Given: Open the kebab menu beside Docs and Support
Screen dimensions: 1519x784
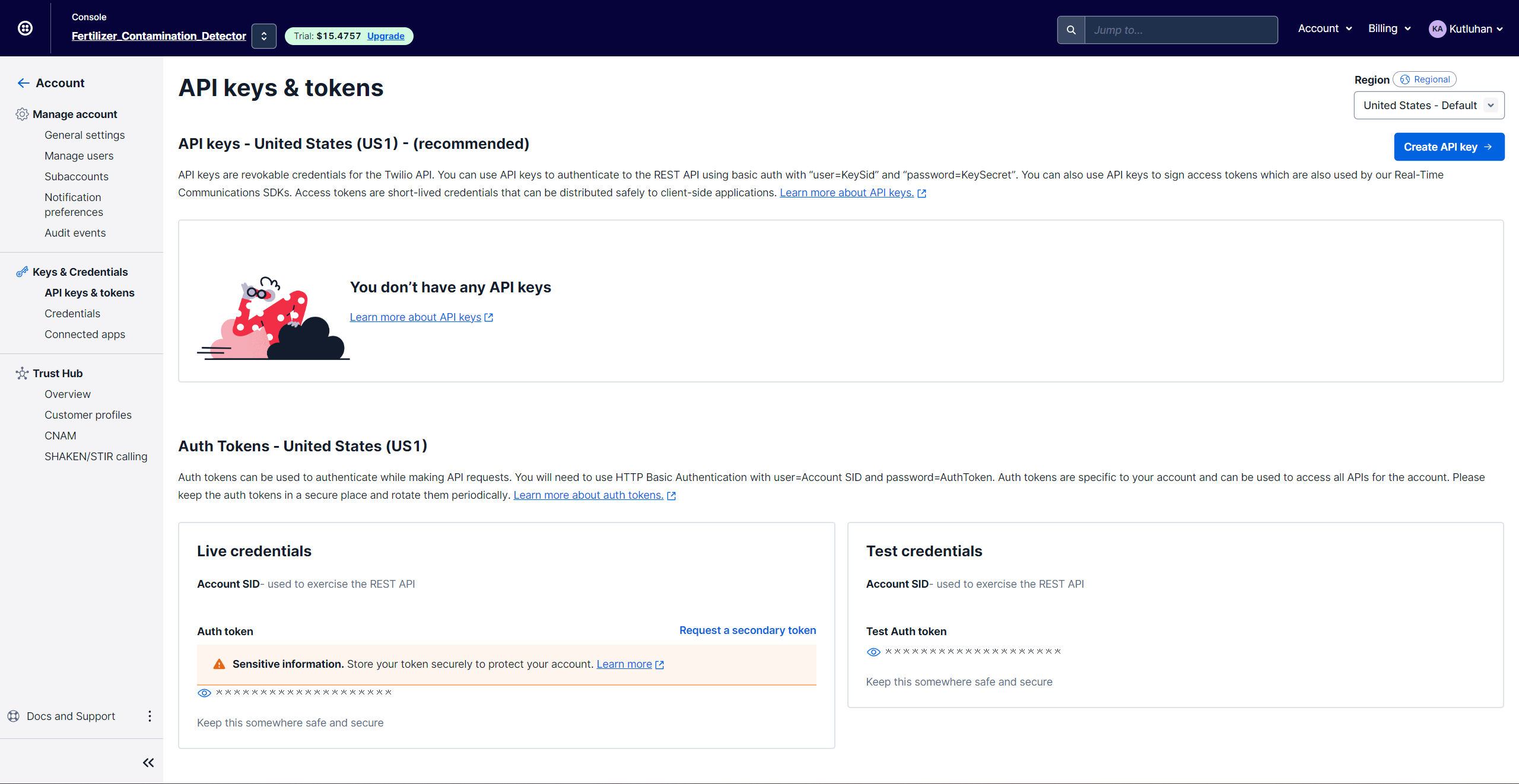Looking at the screenshot, I should [x=149, y=716].
